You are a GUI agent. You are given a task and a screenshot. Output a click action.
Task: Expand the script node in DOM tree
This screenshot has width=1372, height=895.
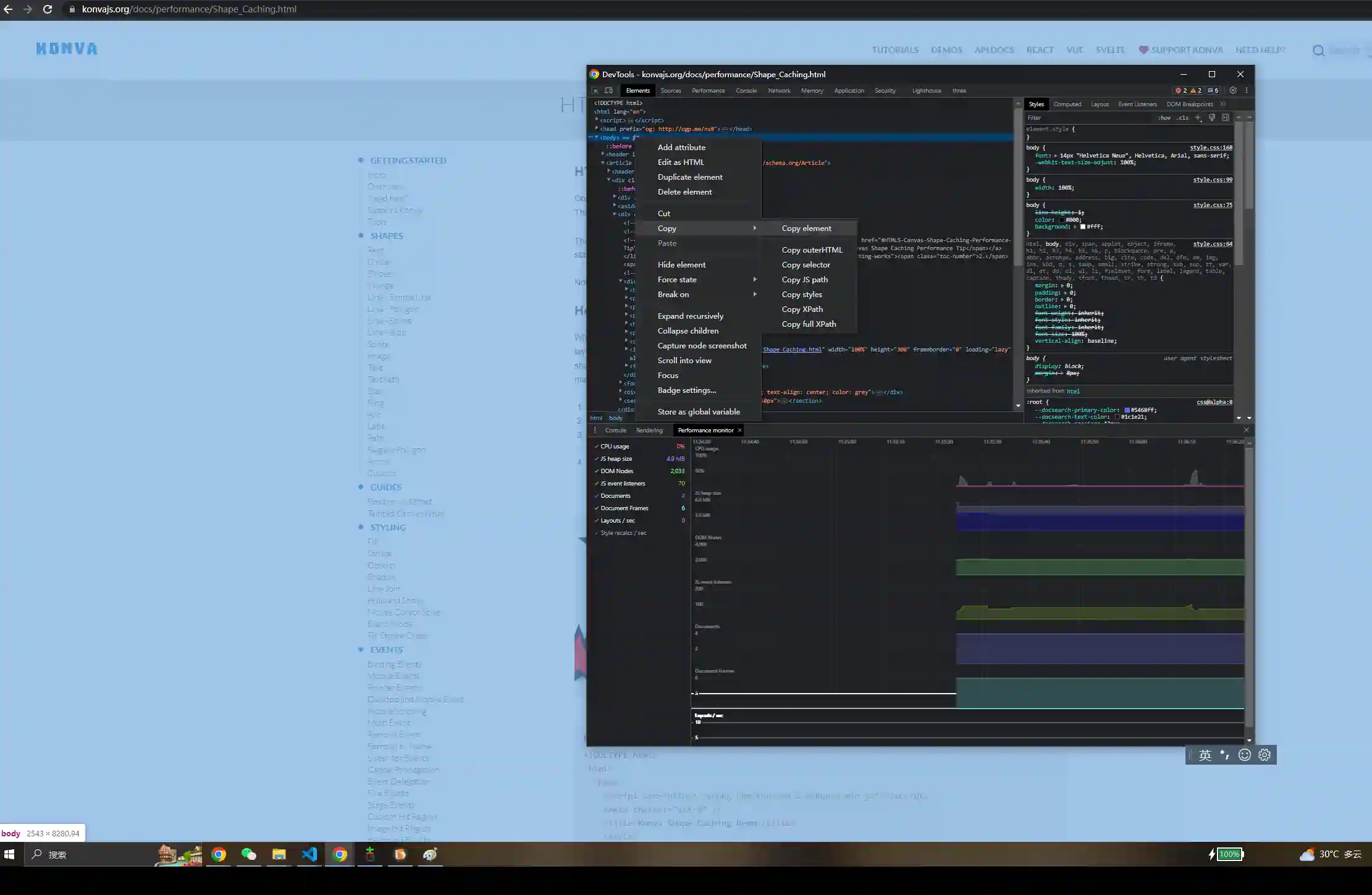597,120
